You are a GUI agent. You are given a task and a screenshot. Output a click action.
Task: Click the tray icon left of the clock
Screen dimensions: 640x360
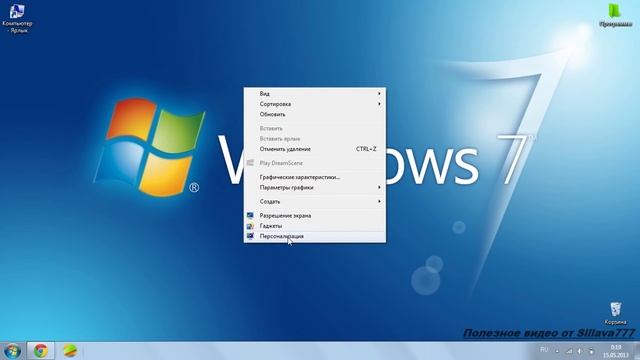[x=591, y=351]
